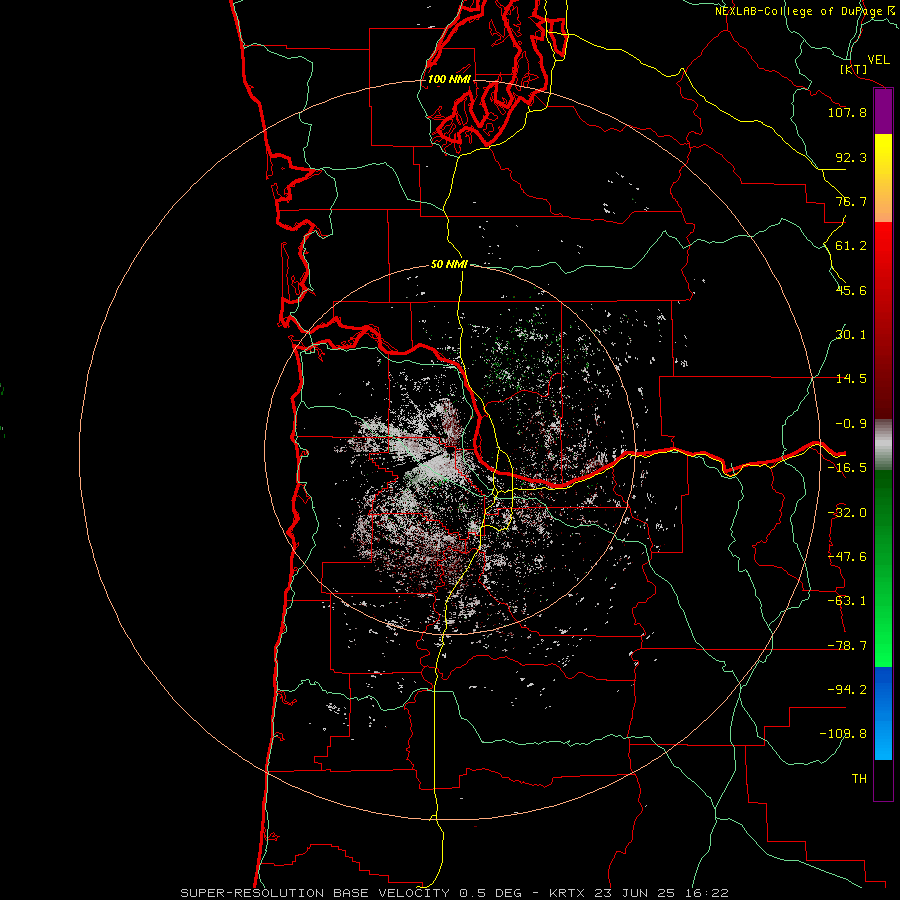The image size is (900, 900).
Task: Click the -109.8 velocity scale value
Action: (x=843, y=734)
